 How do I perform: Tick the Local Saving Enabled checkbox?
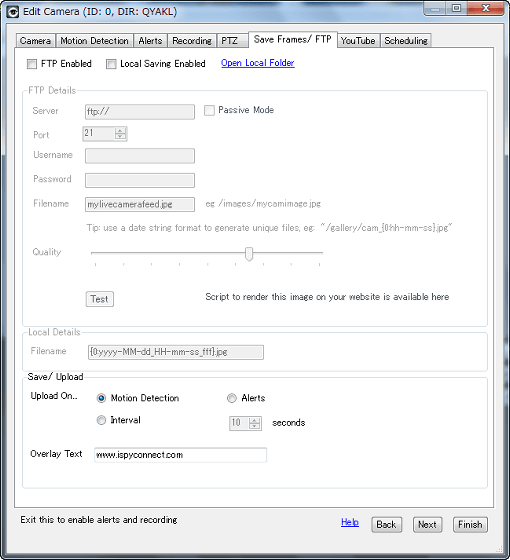pyautogui.click(x=111, y=64)
